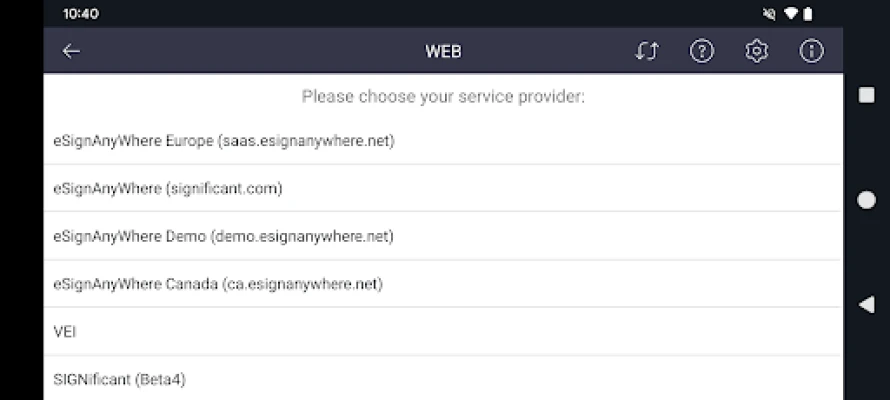Tap the battery status icon

point(807,14)
